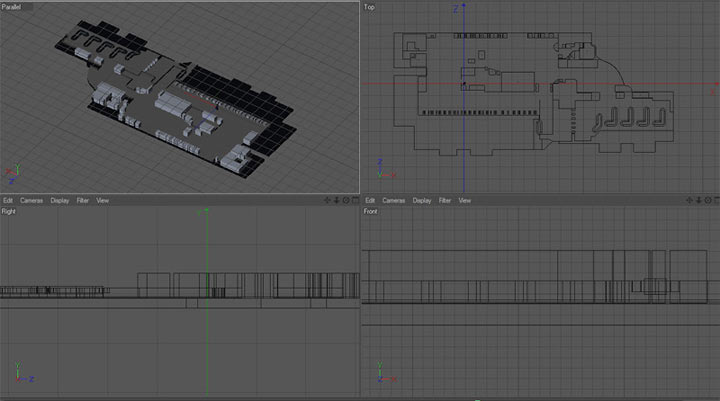Open Filter menu in Right viewport
Image resolution: width=720 pixels, height=401 pixels.
point(83,200)
